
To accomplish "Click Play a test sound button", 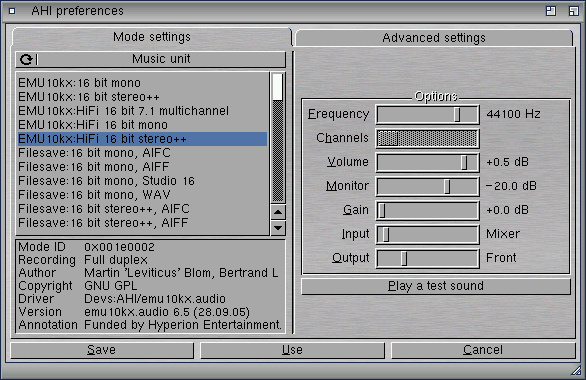I will point(436,286).
